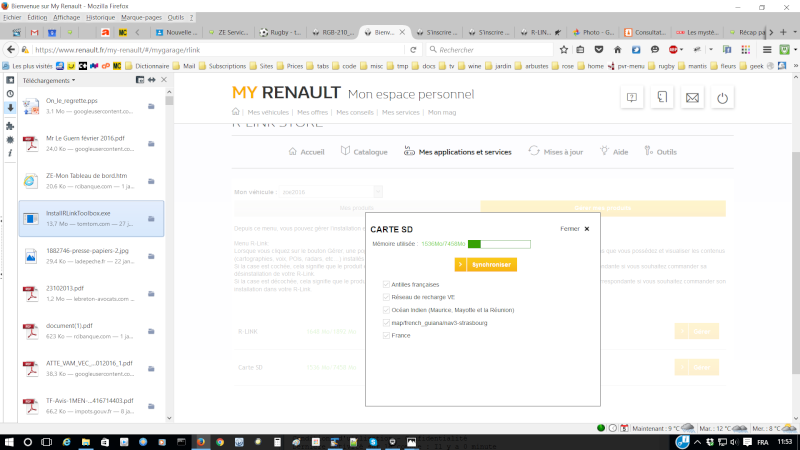800x450 pixels.
Task: Click the My Renault logout power icon
Action: click(x=722, y=97)
